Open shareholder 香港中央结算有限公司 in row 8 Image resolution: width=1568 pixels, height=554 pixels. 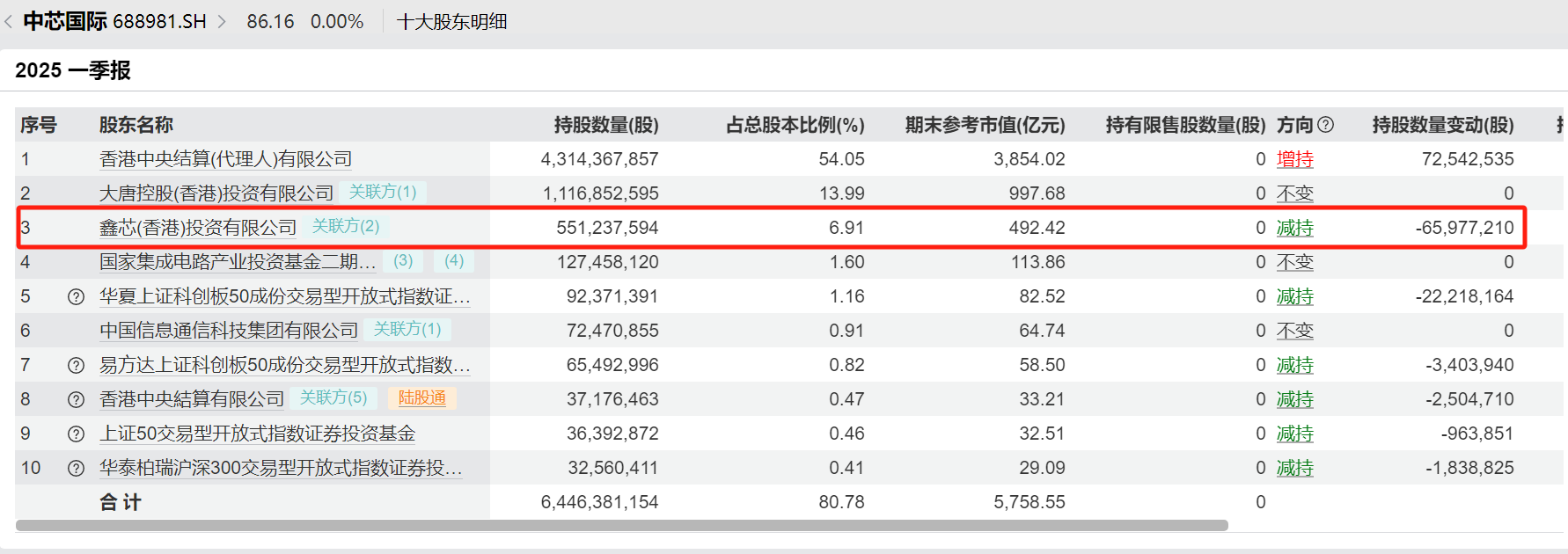[192, 399]
